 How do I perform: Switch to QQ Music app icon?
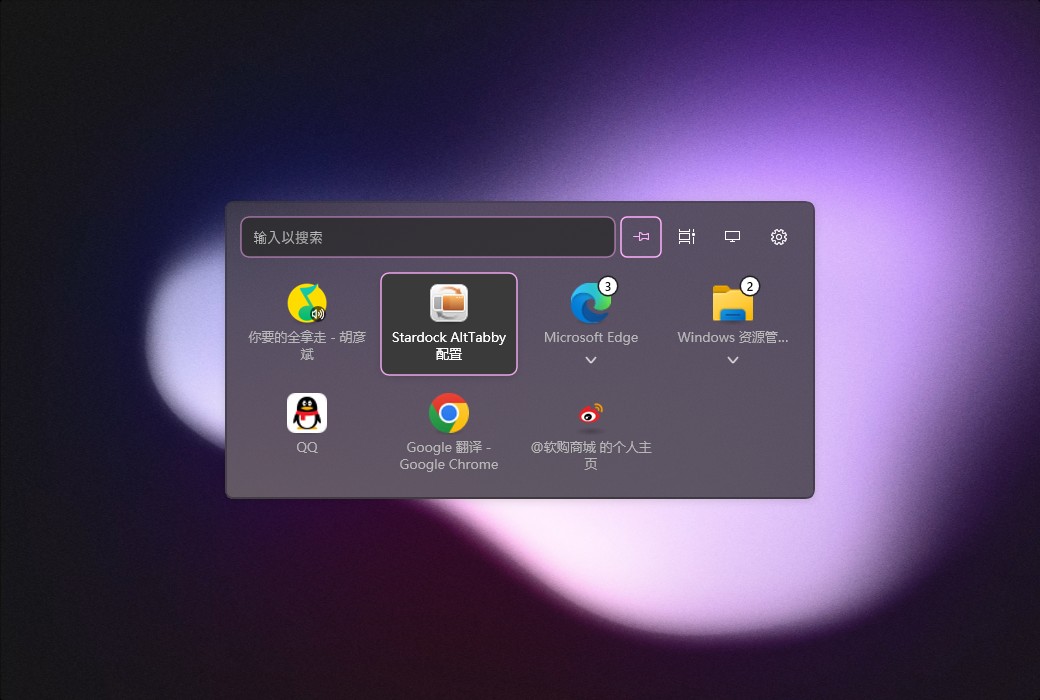[x=307, y=303]
